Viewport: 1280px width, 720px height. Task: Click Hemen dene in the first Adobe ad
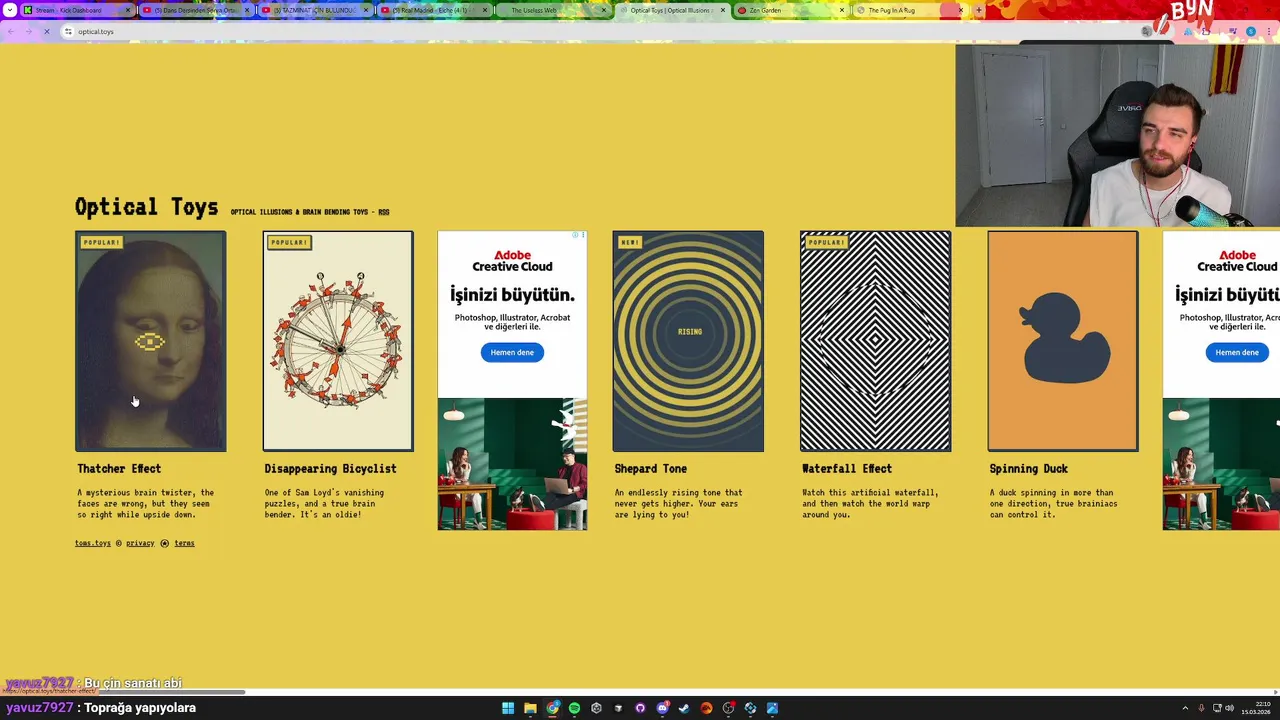(x=512, y=352)
